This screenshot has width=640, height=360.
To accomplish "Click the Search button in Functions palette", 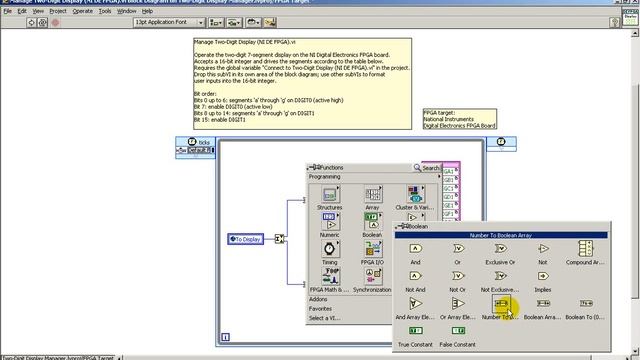I will (x=427, y=168).
